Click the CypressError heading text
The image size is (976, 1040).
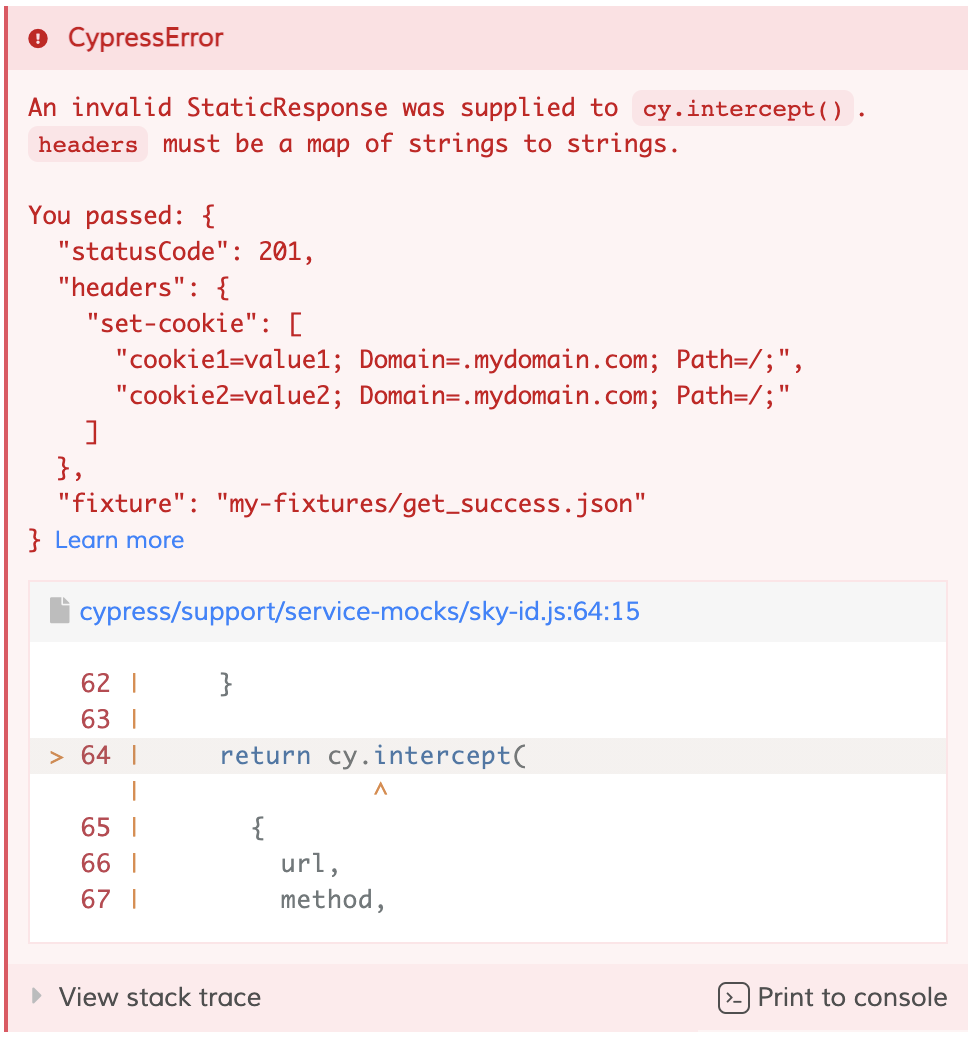[x=144, y=38]
